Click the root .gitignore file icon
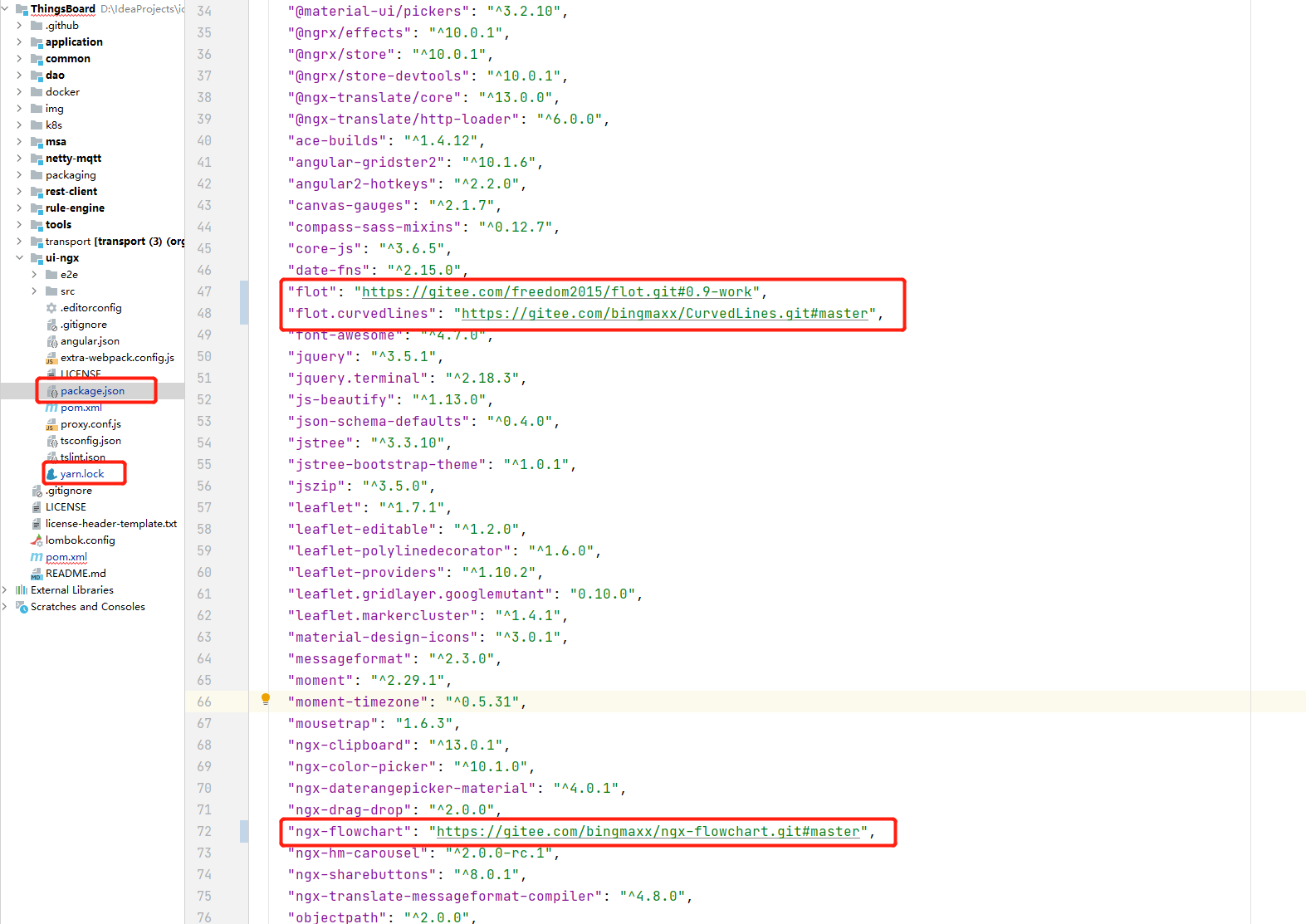The height and width of the screenshot is (924, 1306). click(x=37, y=491)
